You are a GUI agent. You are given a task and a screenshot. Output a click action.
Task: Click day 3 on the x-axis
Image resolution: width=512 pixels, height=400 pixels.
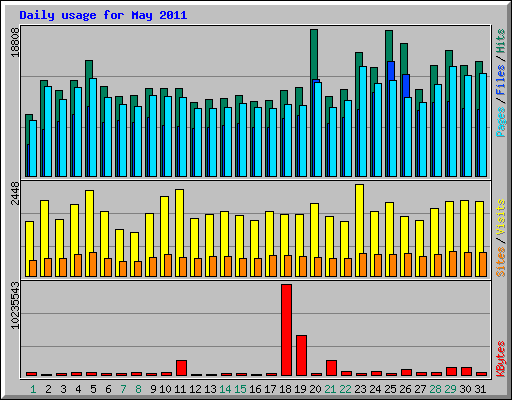point(63,389)
